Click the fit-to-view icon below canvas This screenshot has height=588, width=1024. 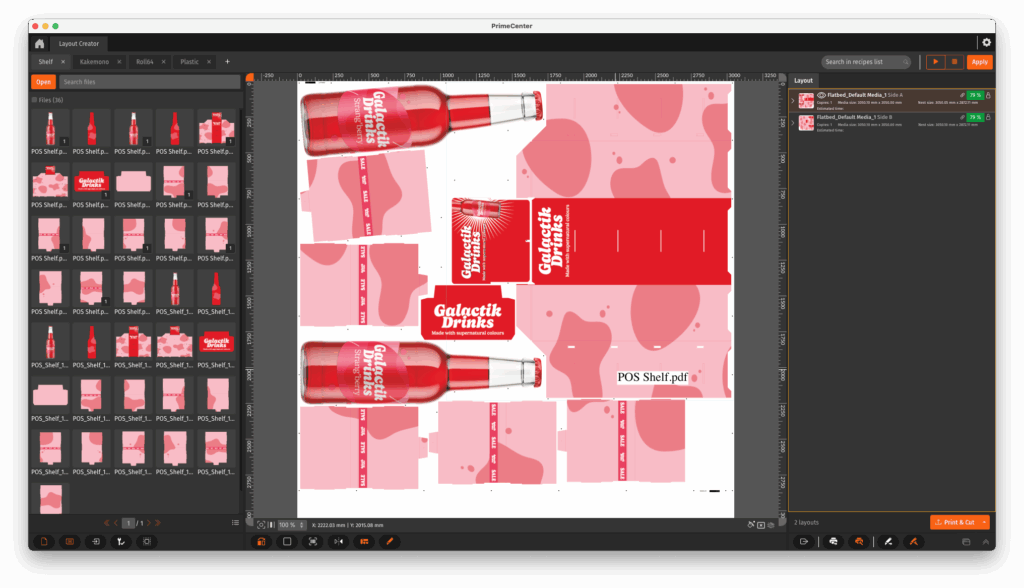(x=313, y=541)
